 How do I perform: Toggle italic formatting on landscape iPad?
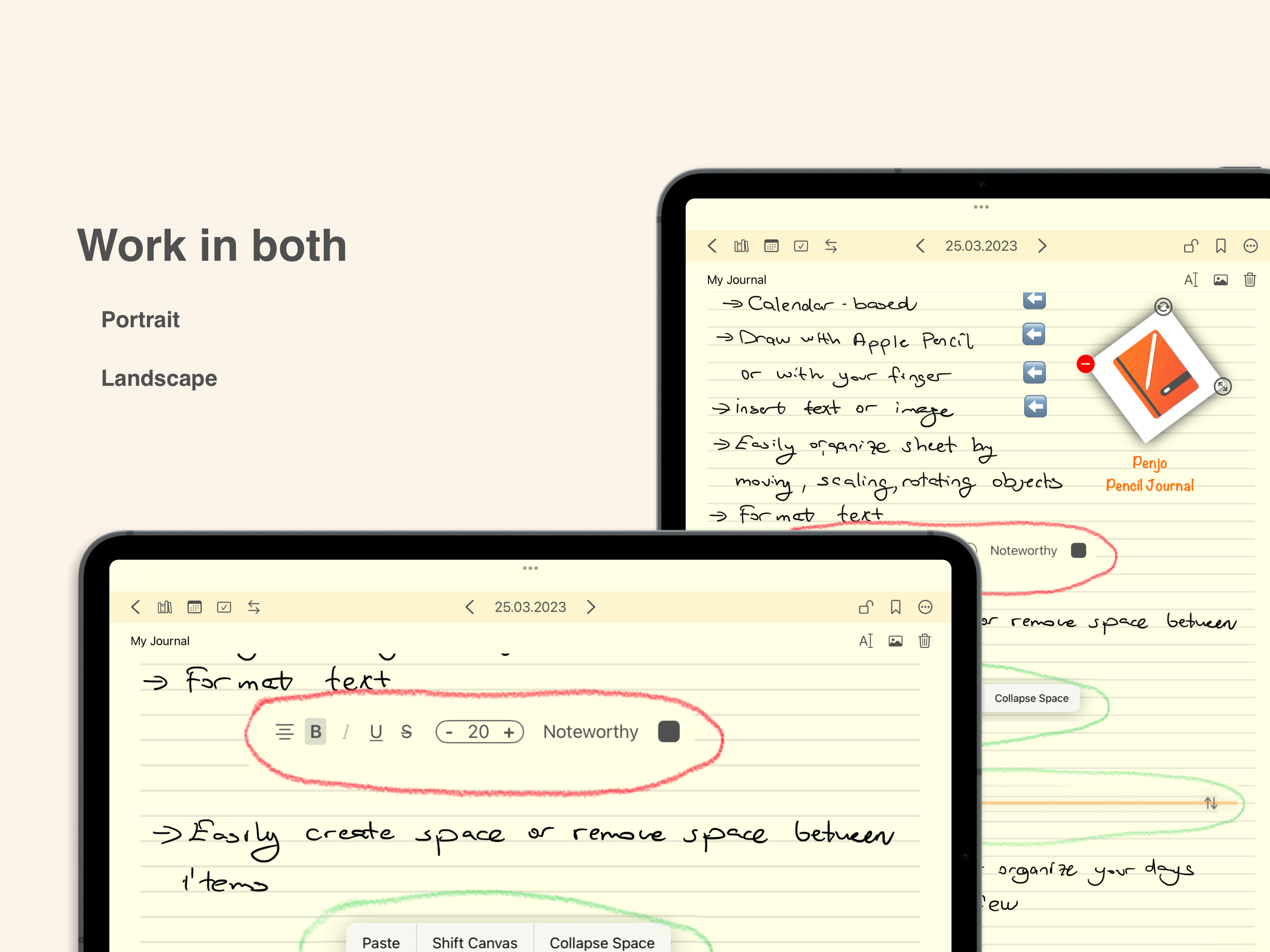[346, 732]
